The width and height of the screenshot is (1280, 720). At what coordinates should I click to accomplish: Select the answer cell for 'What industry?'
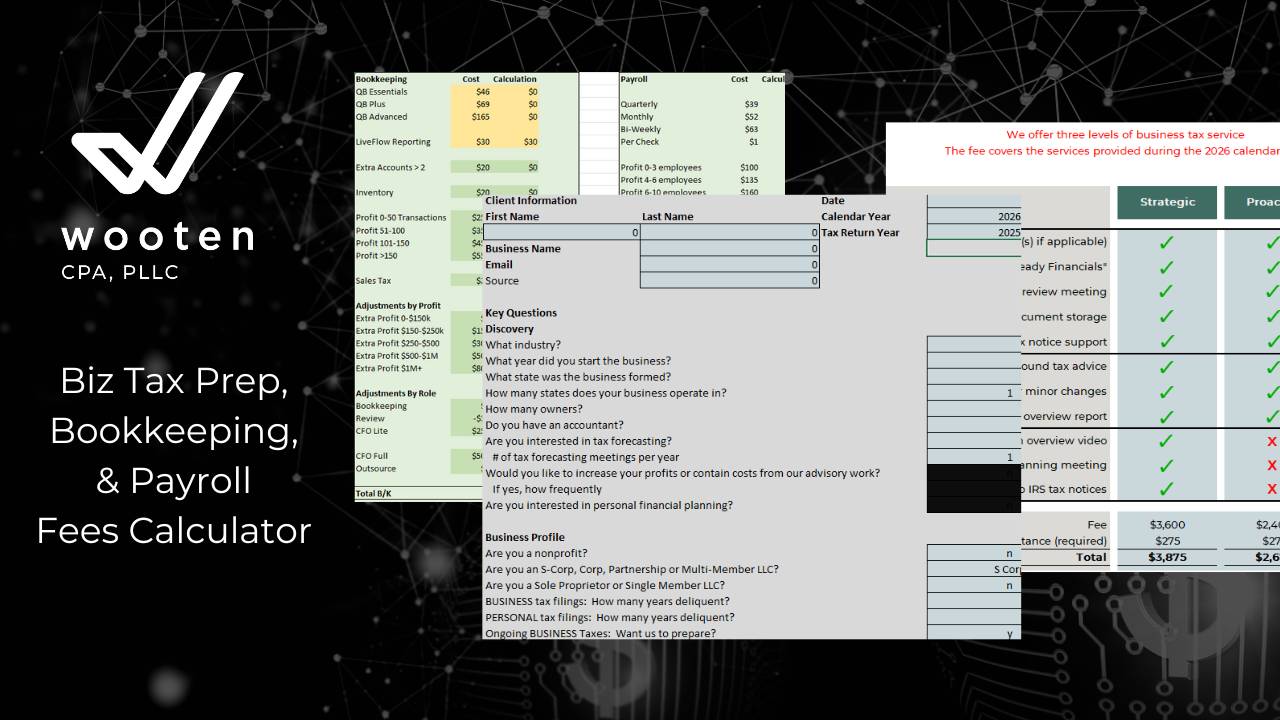pyautogui.click(x=974, y=345)
